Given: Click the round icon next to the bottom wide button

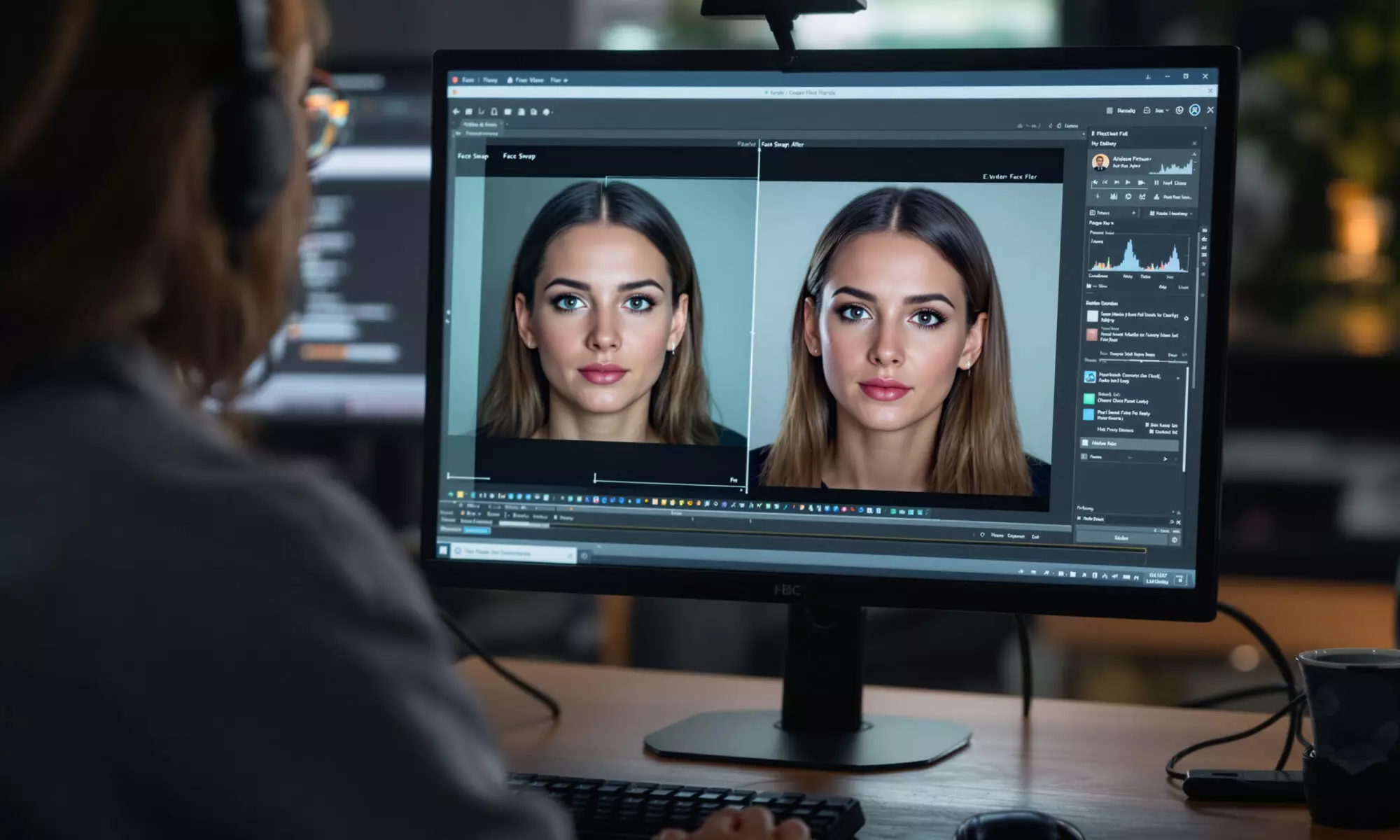Looking at the screenshot, I should (x=1175, y=540).
